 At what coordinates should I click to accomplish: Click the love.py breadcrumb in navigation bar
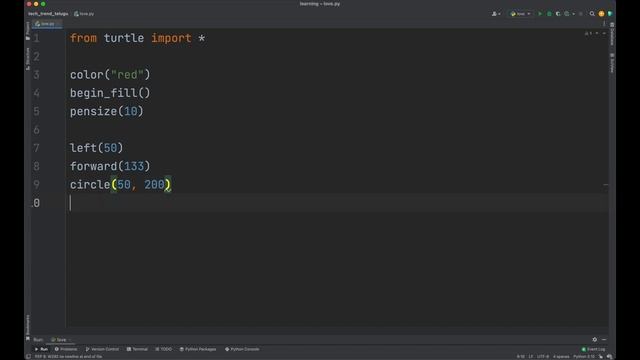point(84,14)
